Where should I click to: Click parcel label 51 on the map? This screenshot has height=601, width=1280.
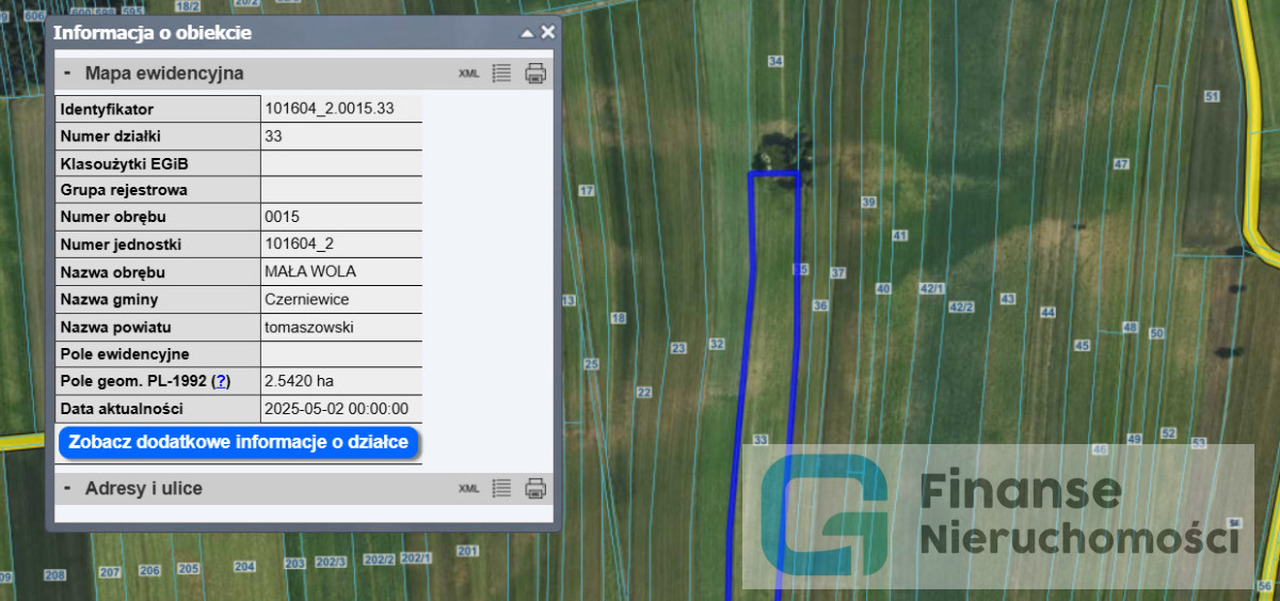pos(1212,96)
